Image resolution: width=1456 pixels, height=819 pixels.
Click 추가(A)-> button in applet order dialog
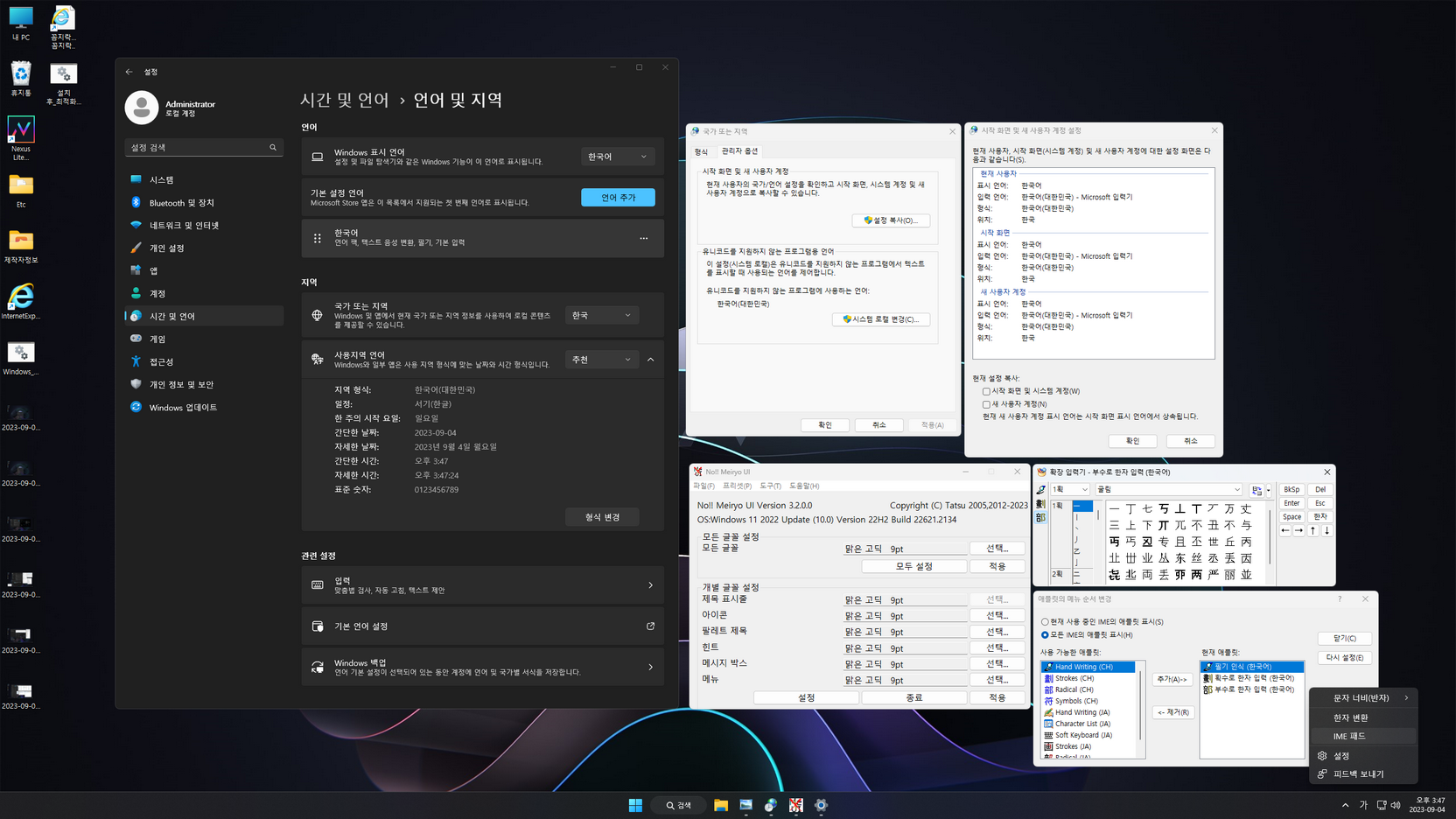click(x=1172, y=679)
